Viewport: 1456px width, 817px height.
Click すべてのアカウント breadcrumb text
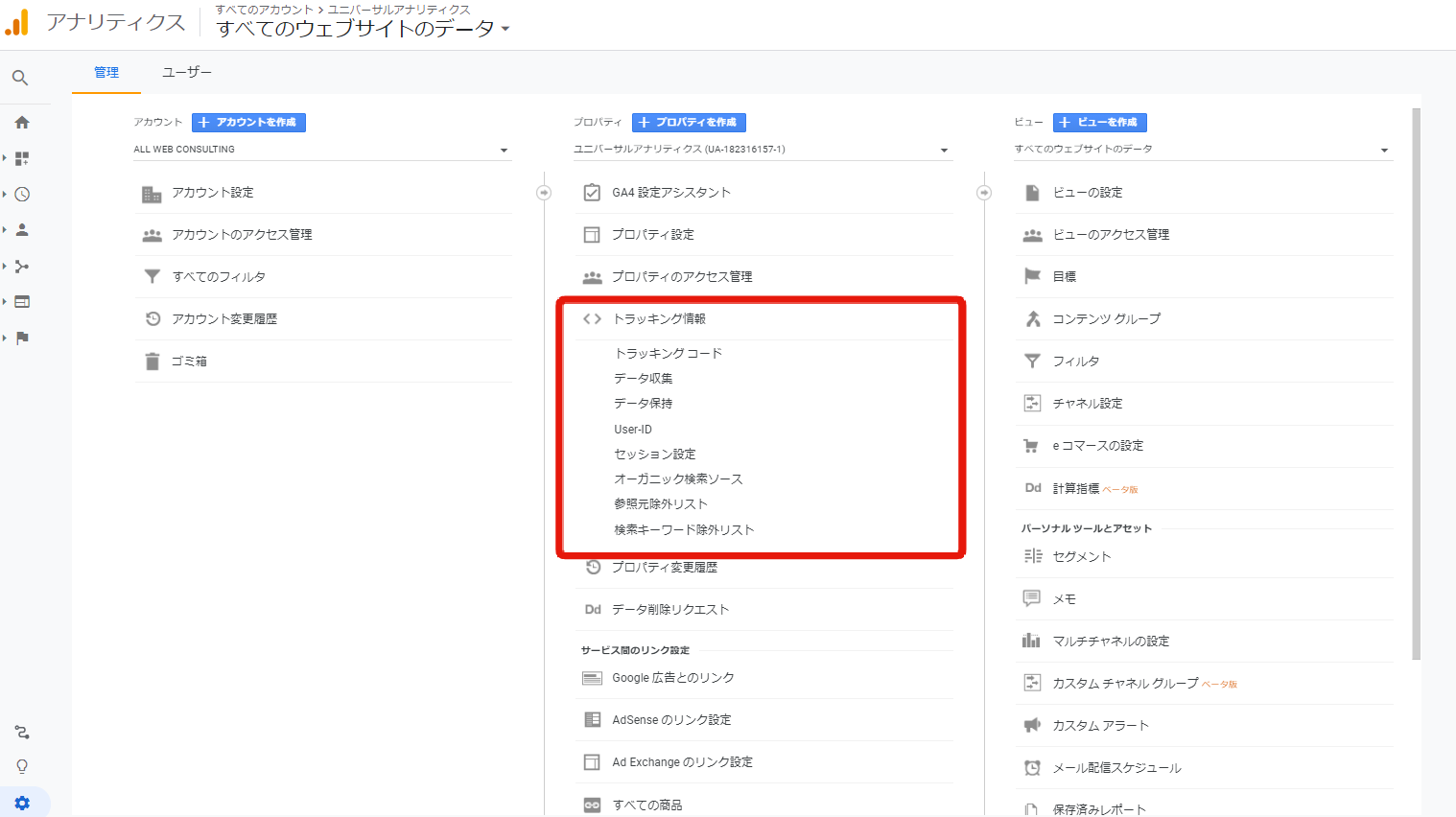click(264, 10)
